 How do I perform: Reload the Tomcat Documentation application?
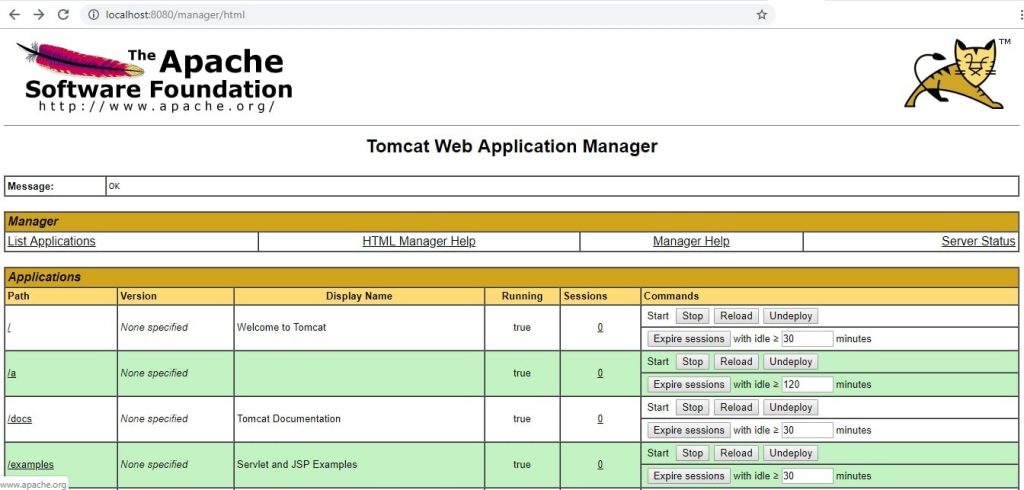736,408
